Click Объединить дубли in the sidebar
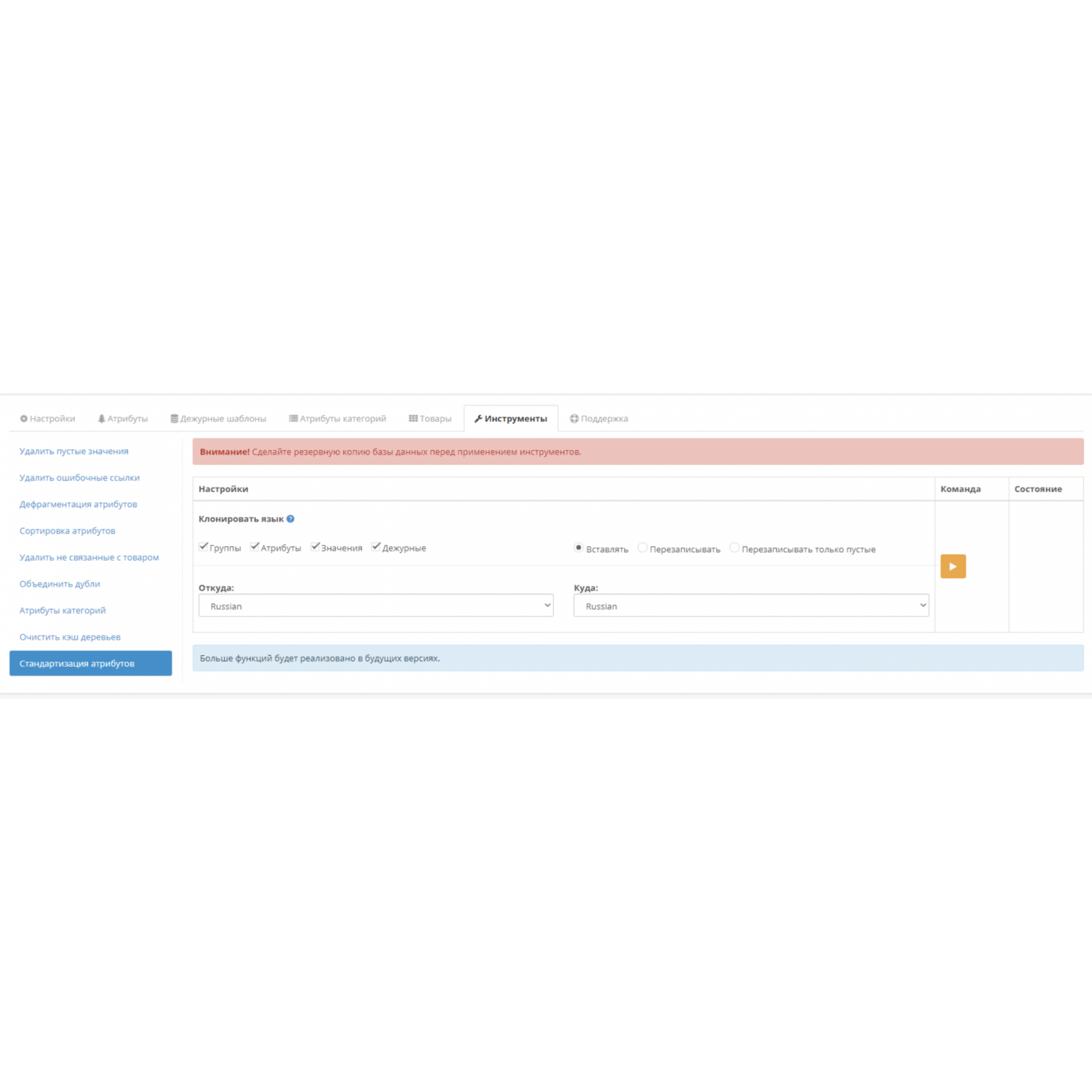Screen dimensions: 1092x1092 (x=60, y=584)
